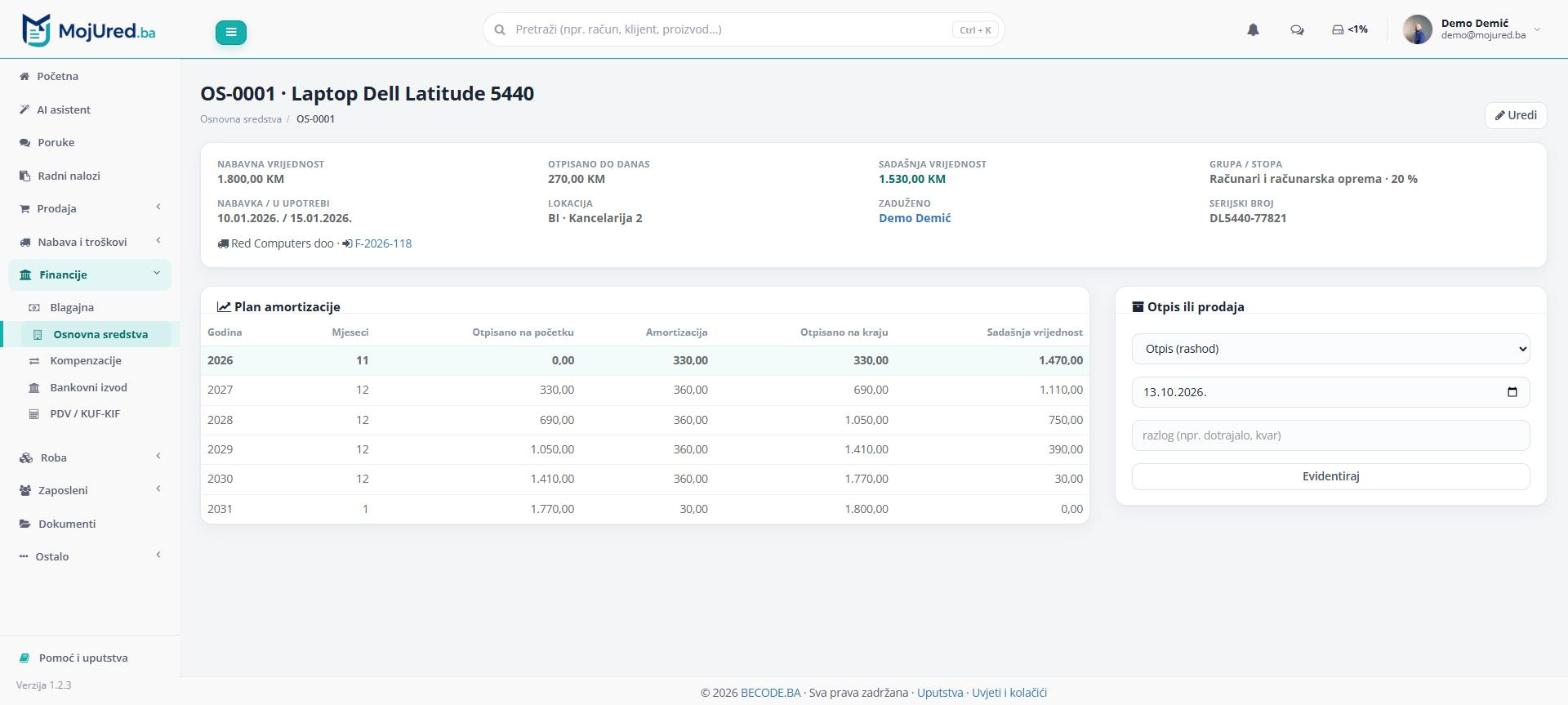Click the search magnifier icon
Viewport: 1568px width, 705px height.
click(x=499, y=30)
